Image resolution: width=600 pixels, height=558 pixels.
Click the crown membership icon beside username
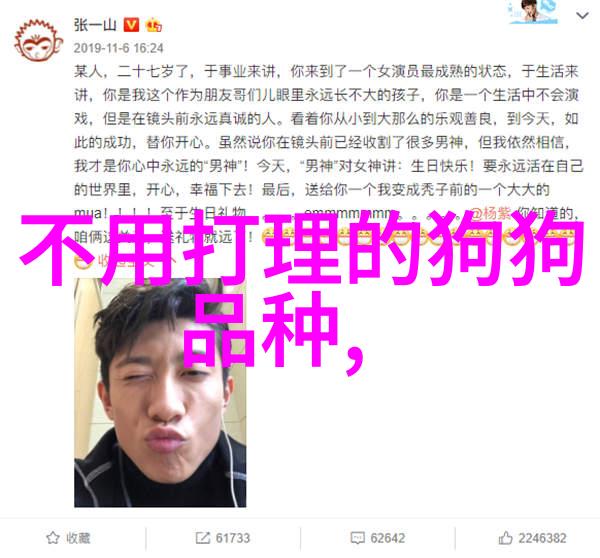click(153, 25)
